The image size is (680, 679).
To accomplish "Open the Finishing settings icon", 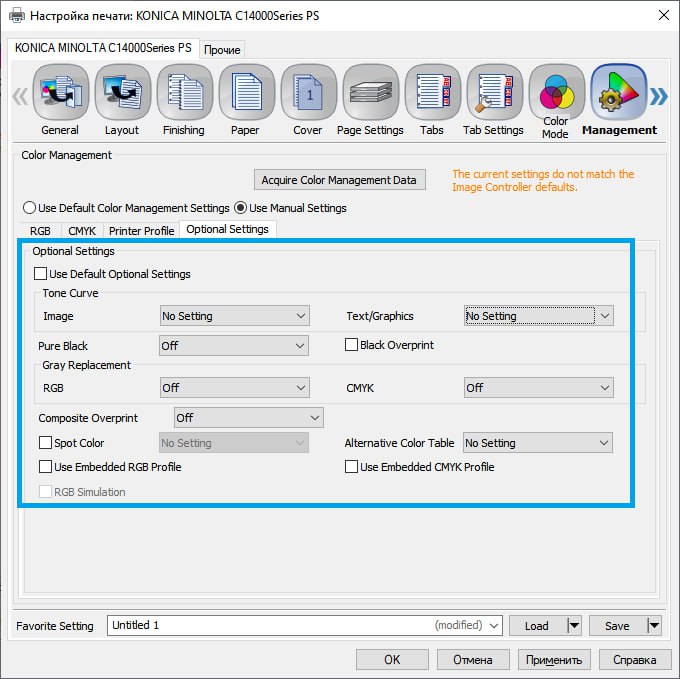I will (x=185, y=92).
